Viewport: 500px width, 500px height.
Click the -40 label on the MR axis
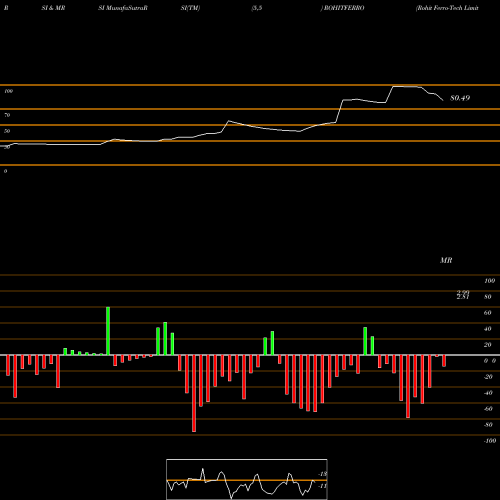click(488, 393)
